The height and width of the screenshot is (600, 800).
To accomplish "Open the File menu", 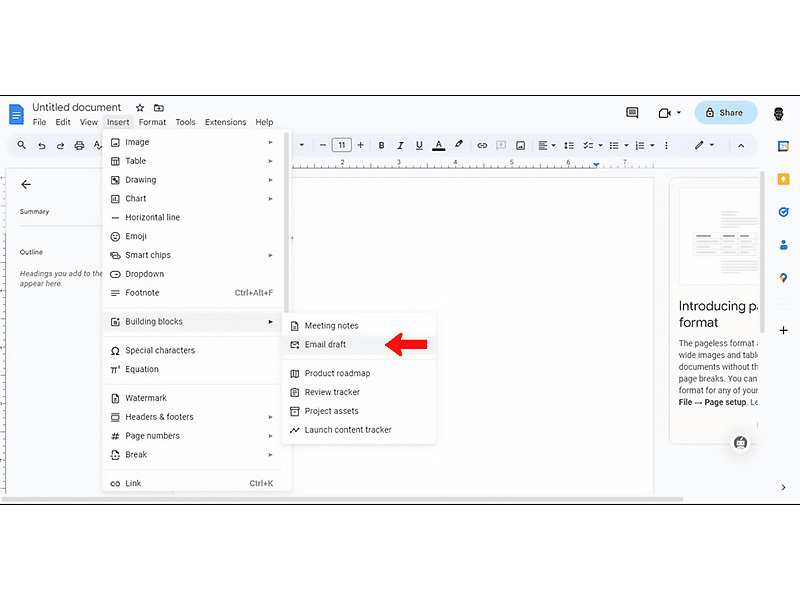I will coord(39,122).
